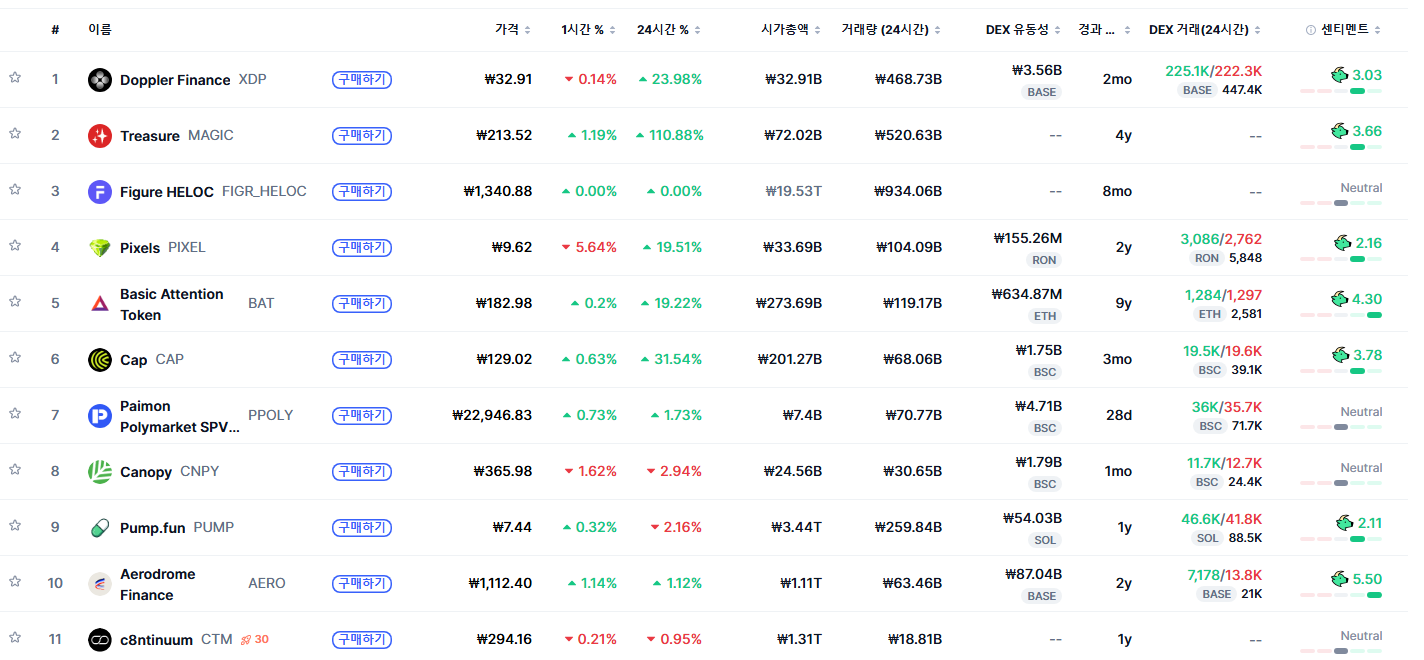The image size is (1424, 660).
Task: Click the Treasure MAGIC red logo
Action: click(99, 136)
